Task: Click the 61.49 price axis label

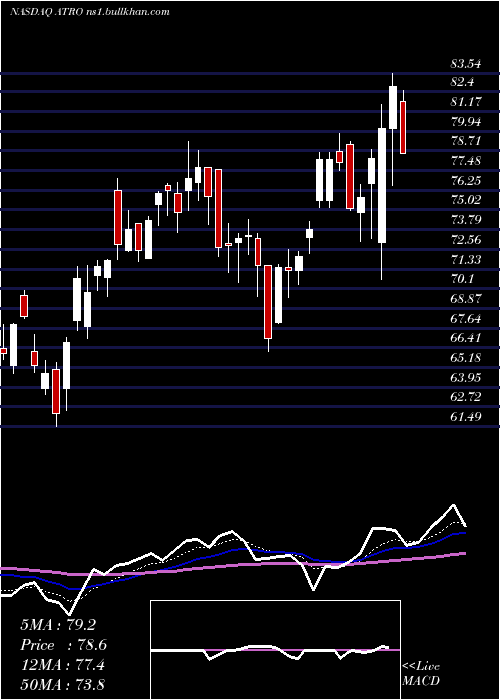Action: click(x=466, y=417)
